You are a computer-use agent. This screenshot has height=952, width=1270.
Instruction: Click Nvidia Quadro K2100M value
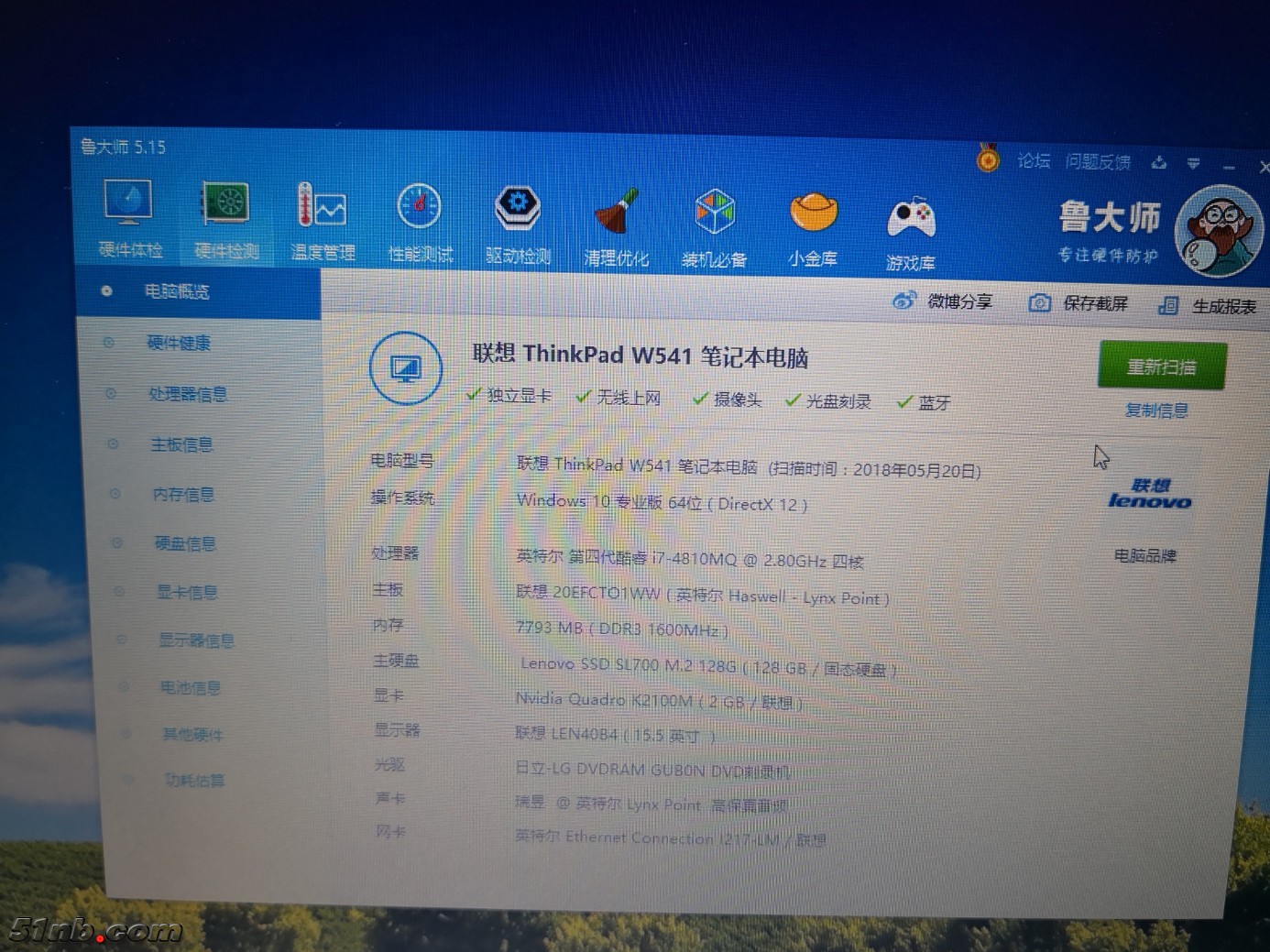[659, 701]
